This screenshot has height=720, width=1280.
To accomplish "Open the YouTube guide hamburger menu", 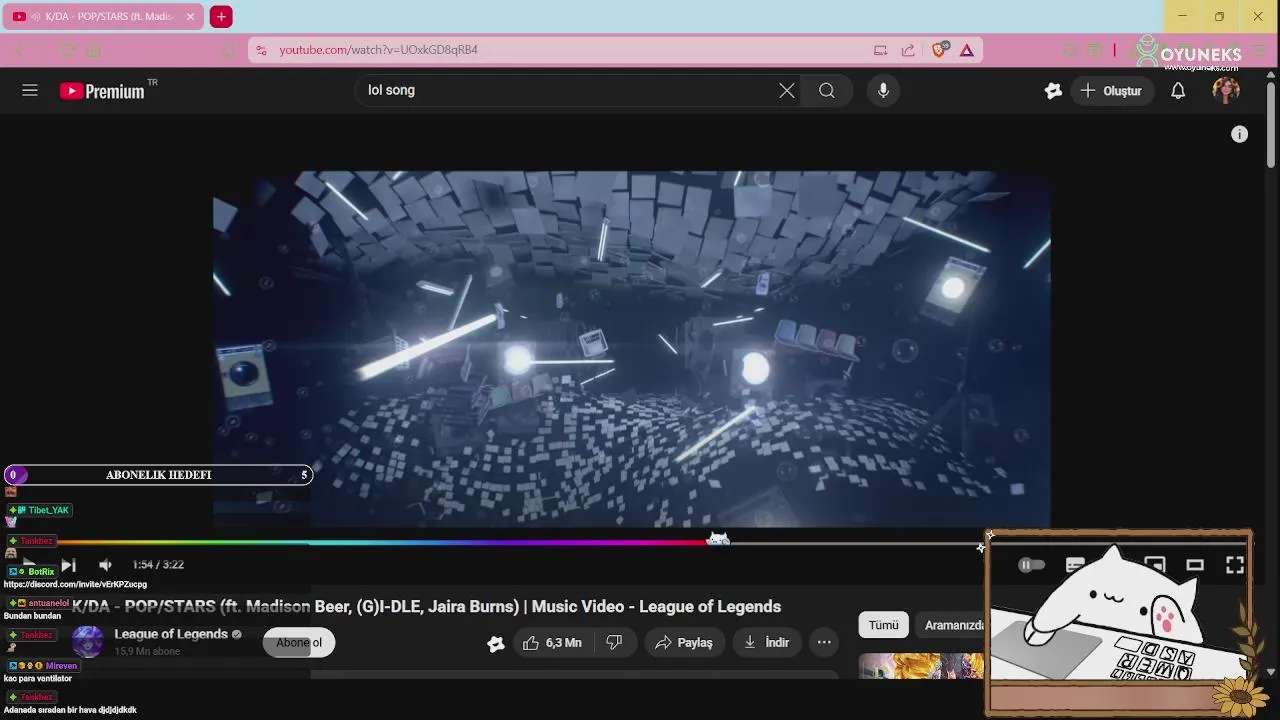I will [30, 90].
